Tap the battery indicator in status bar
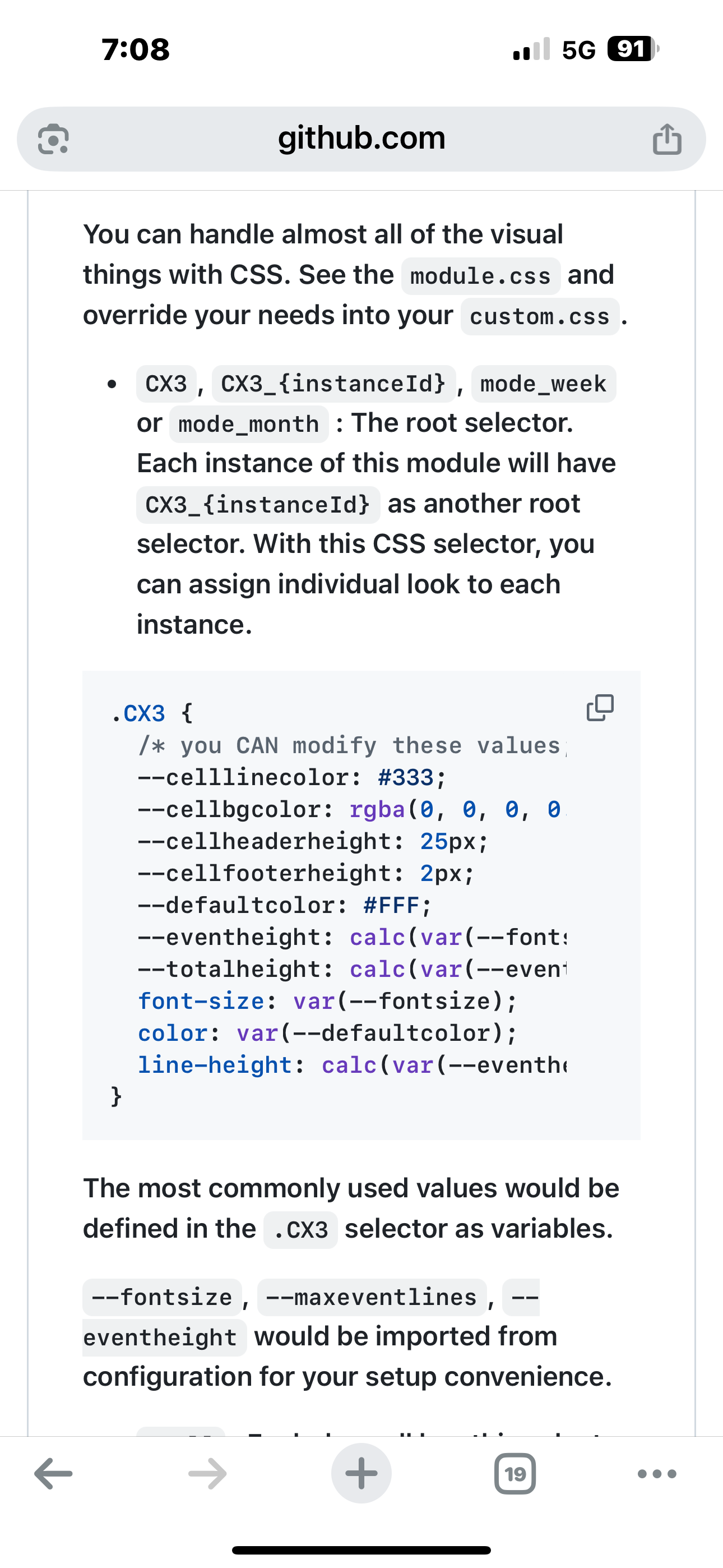This screenshot has width=723, height=1568. (632, 49)
